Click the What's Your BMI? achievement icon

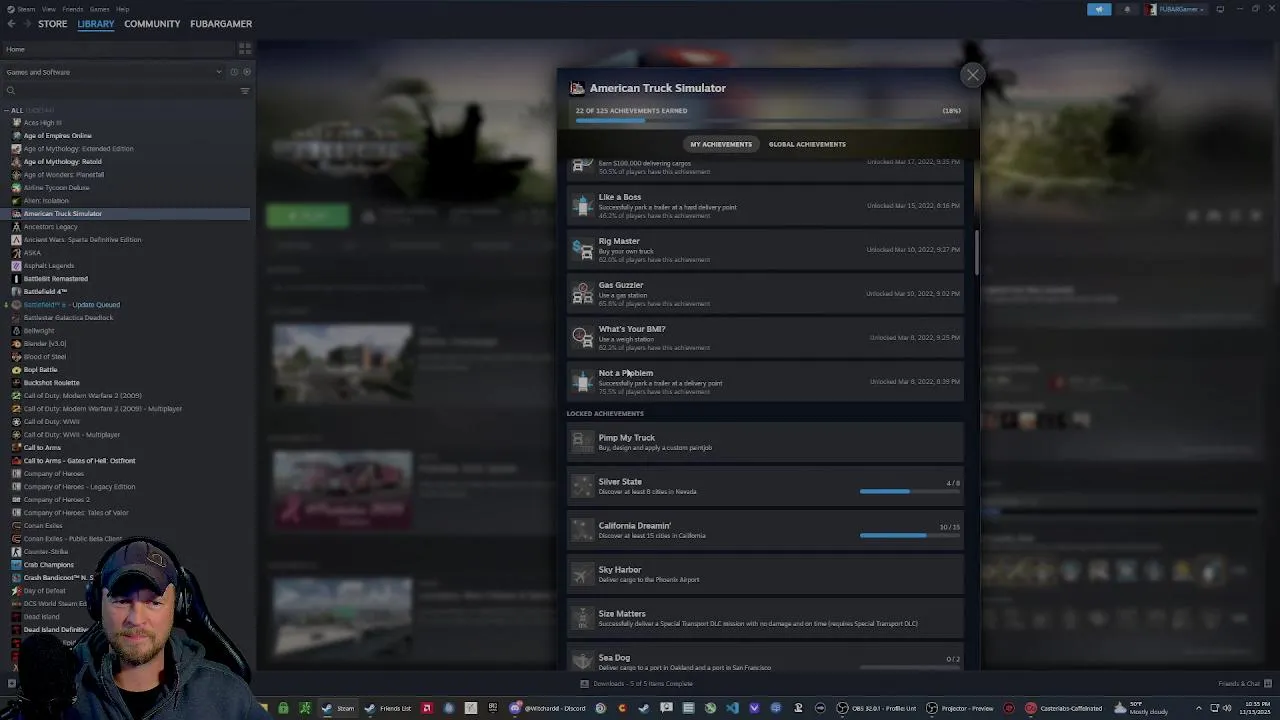click(582, 337)
